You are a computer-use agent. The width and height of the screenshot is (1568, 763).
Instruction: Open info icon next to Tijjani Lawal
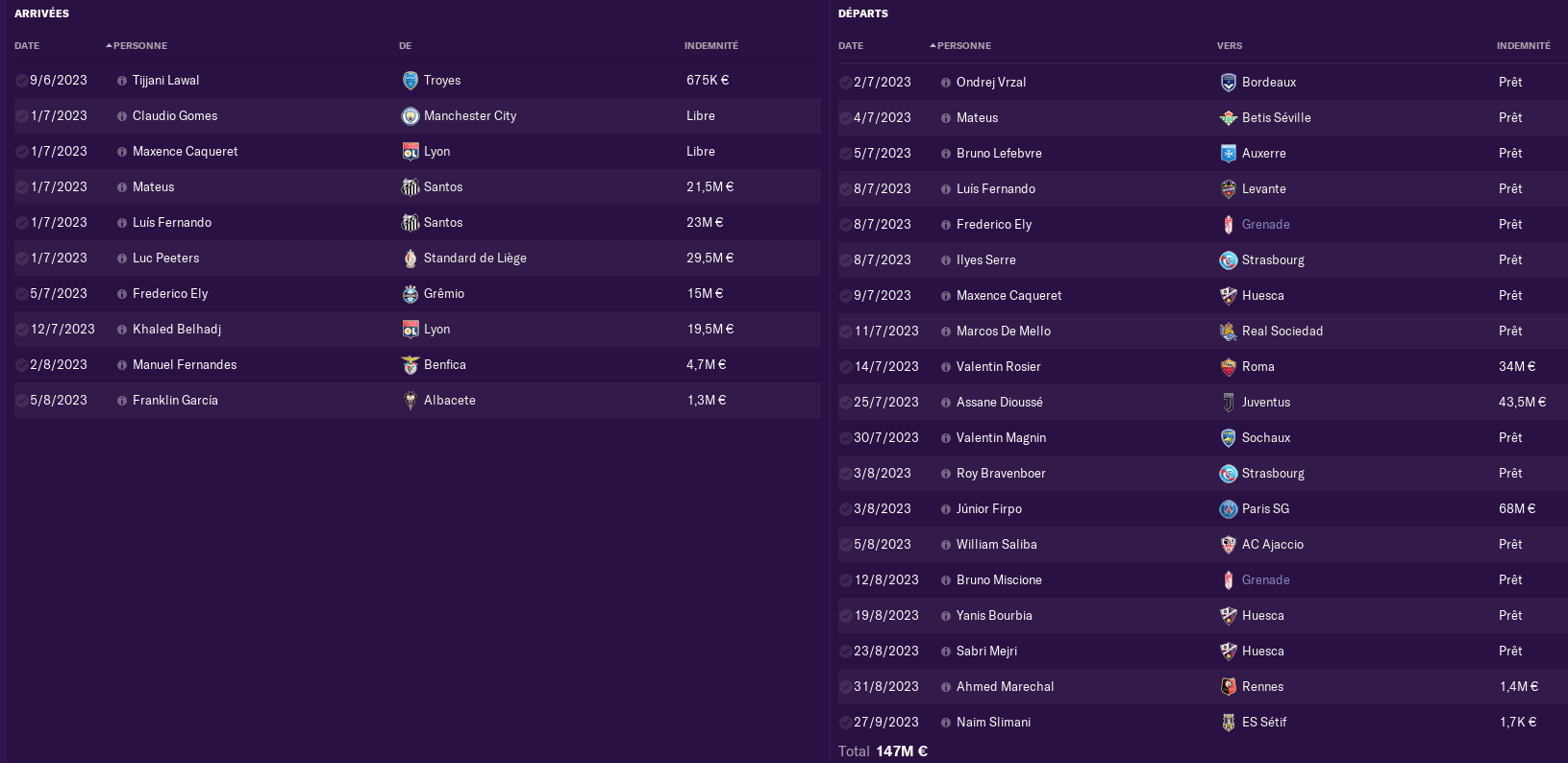122,81
